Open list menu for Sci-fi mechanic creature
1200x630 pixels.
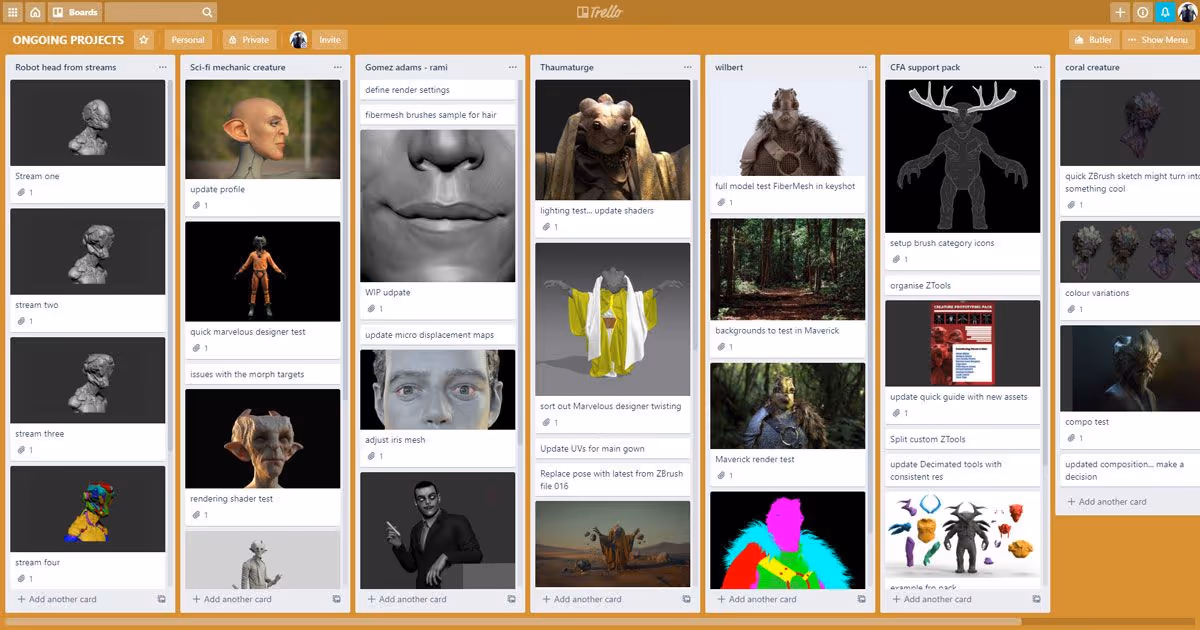337,67
